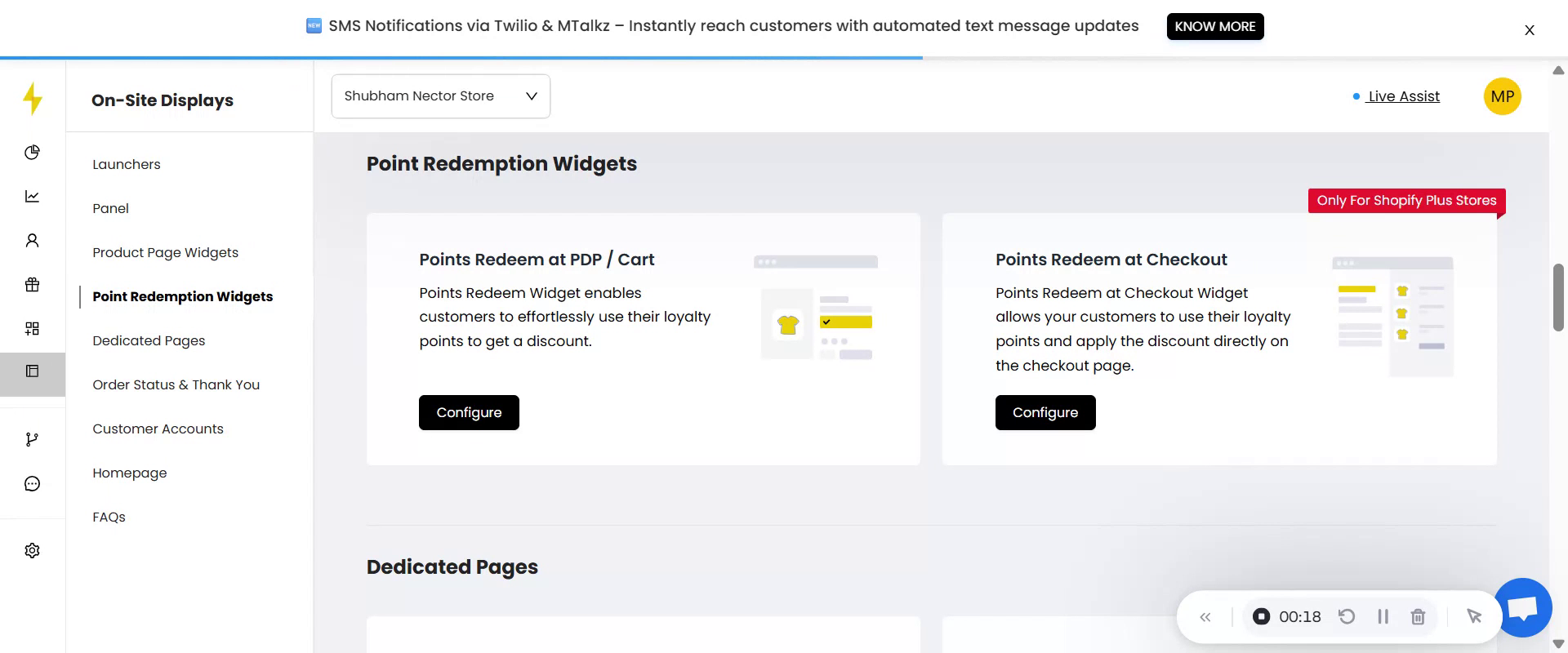Select Dedicated Pages in the sidebar menu
Image resolution: width=1568 pixels, height=653 pixels.
pyautogui.click(x=149, y=340)
